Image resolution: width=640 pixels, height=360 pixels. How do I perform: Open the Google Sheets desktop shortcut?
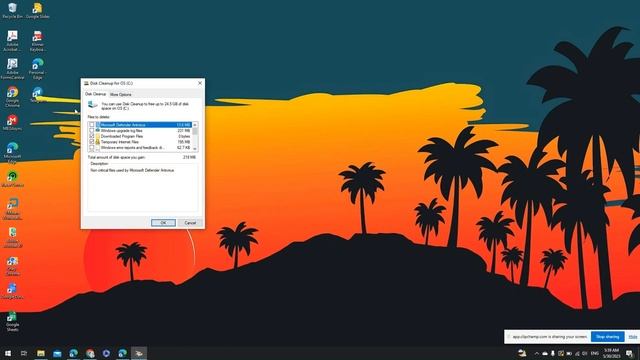(x=12, y=321)
